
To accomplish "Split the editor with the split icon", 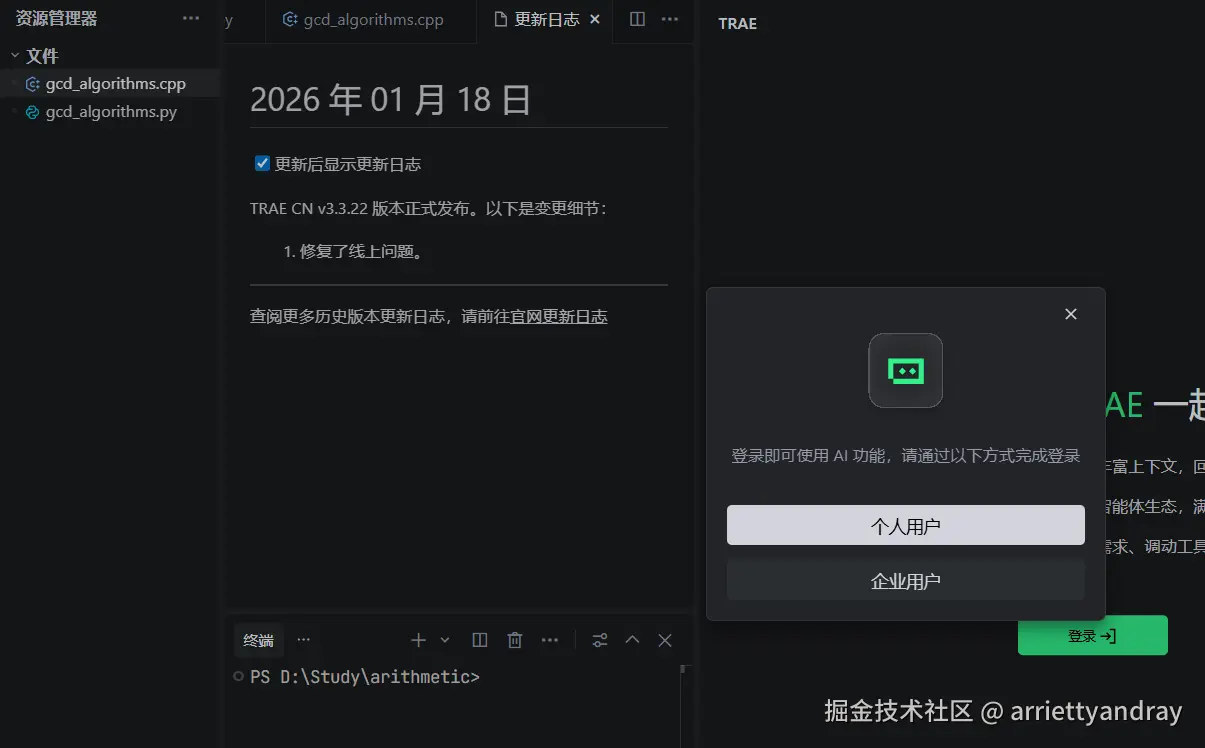I will pos(637,19).
